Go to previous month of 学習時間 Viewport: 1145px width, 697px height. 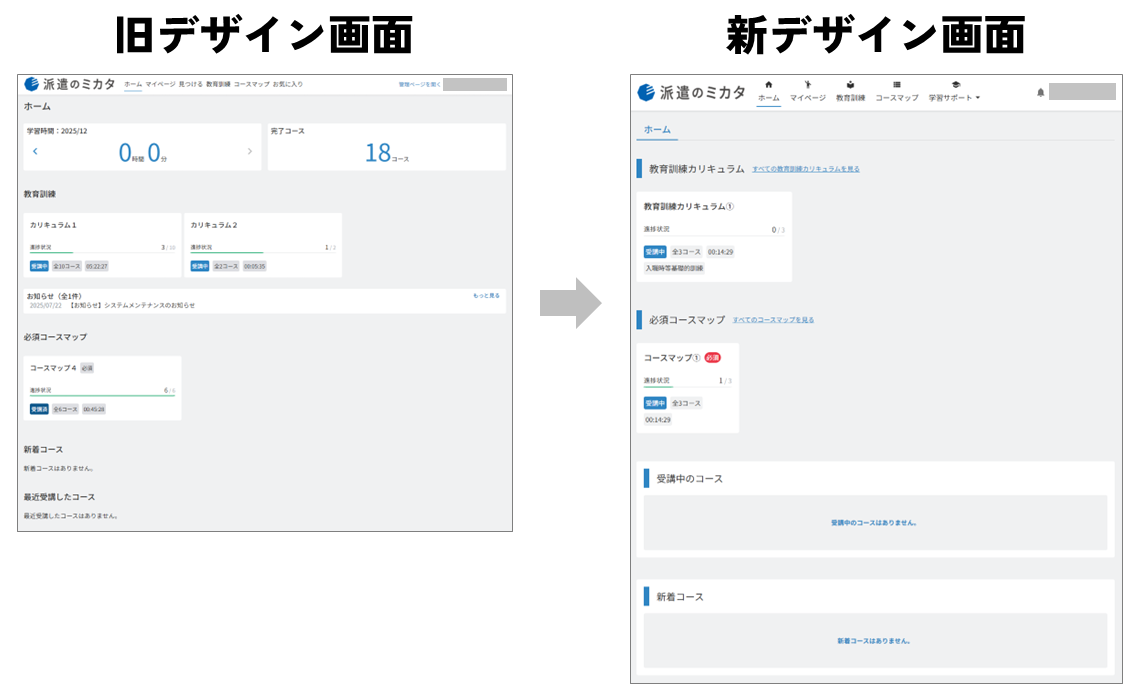(35, 151)
